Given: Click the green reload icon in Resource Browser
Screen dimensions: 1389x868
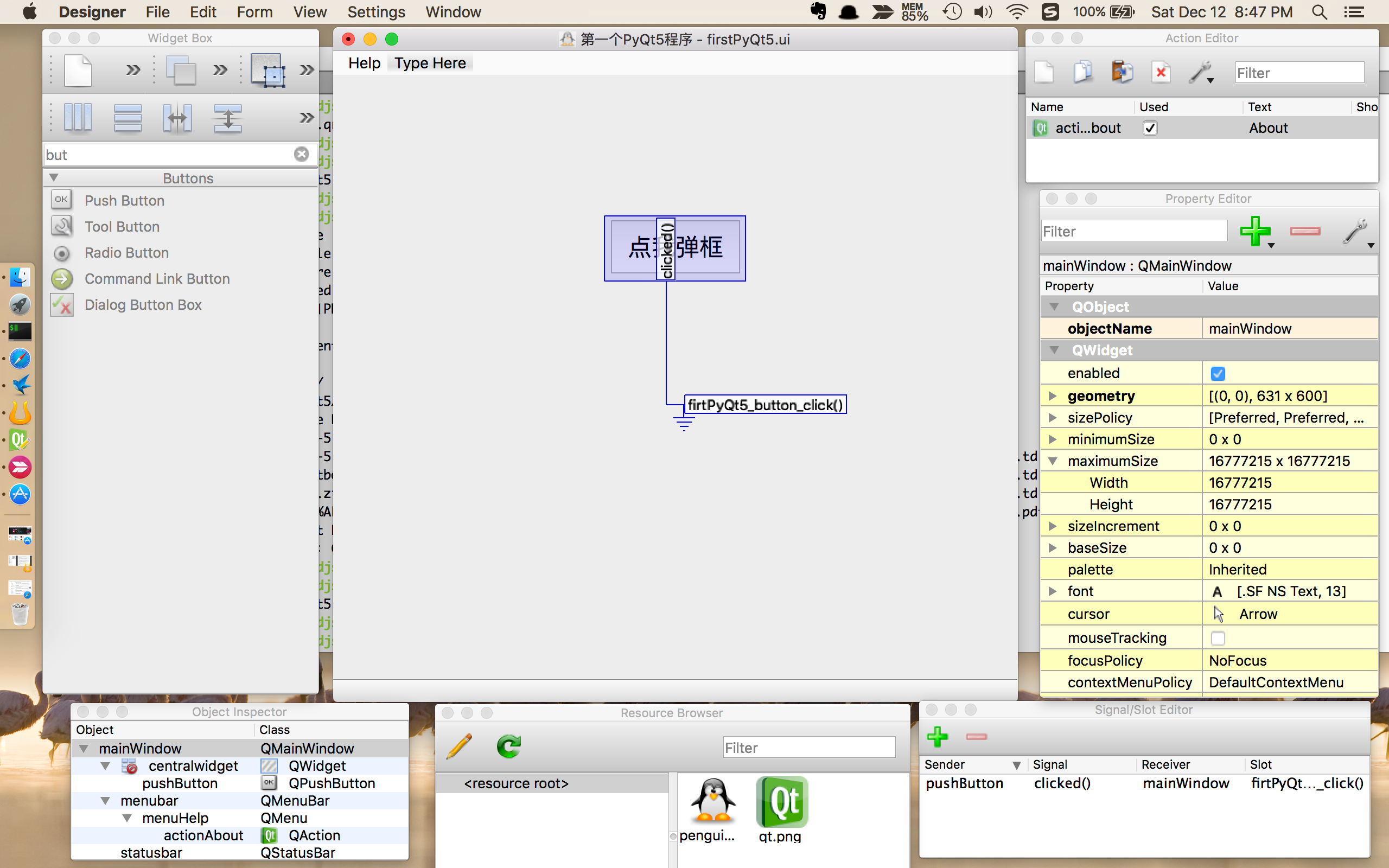Looking at the screenshot, I should 508,746.
